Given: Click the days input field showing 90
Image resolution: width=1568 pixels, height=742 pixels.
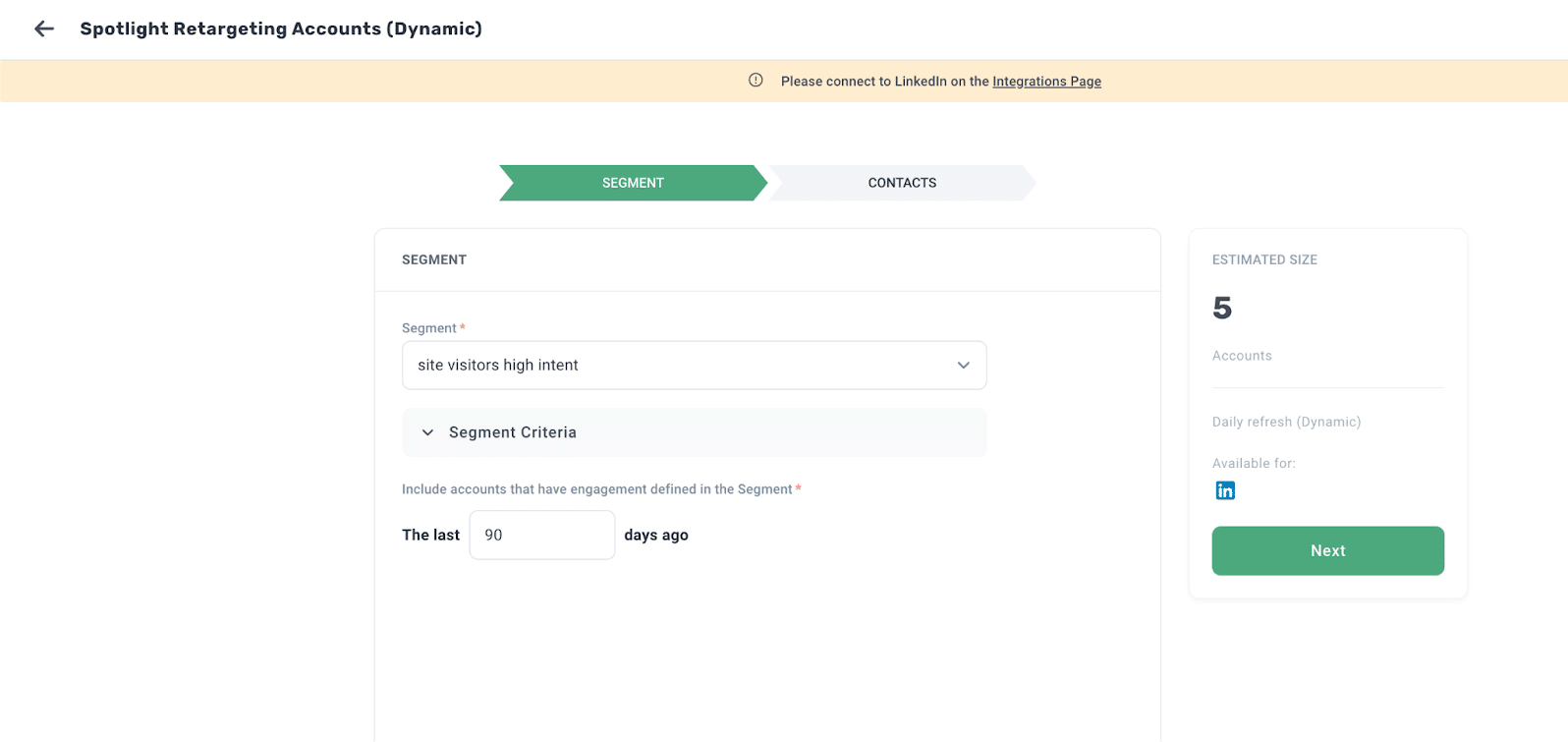Looking at the screenshot, I should coord(542,535).
